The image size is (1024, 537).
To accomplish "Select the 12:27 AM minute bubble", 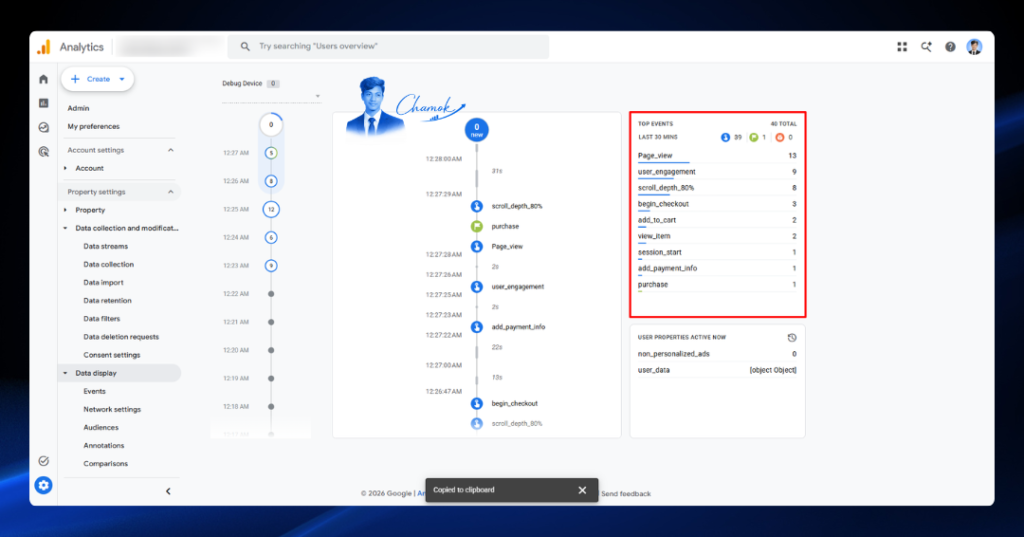I will (271, 153).
